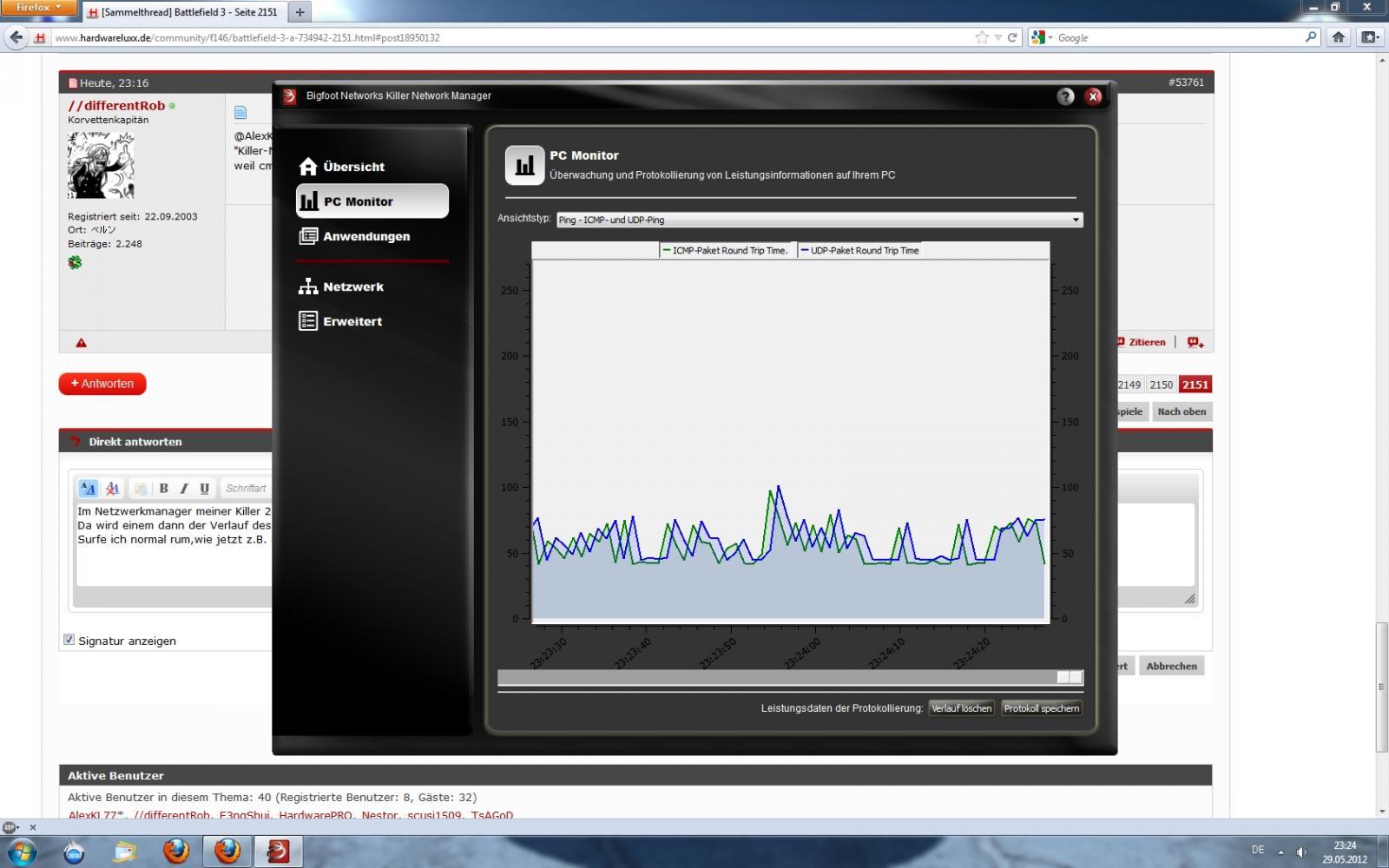The image size is (1389, 868).
Task: Toggle bold formatting in the reply editor
Action: tap(163, 489)
